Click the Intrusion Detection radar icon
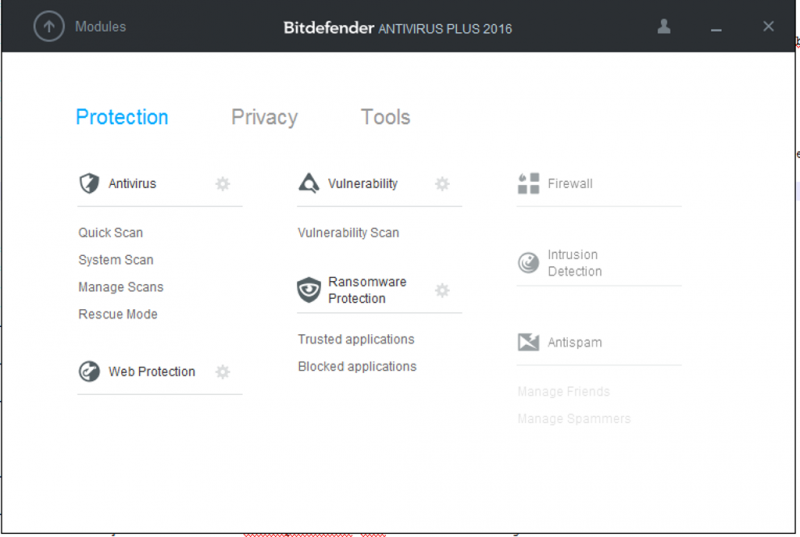Viewport: 800px width, 537px height. pyautogui.click(x=529, y=263)
